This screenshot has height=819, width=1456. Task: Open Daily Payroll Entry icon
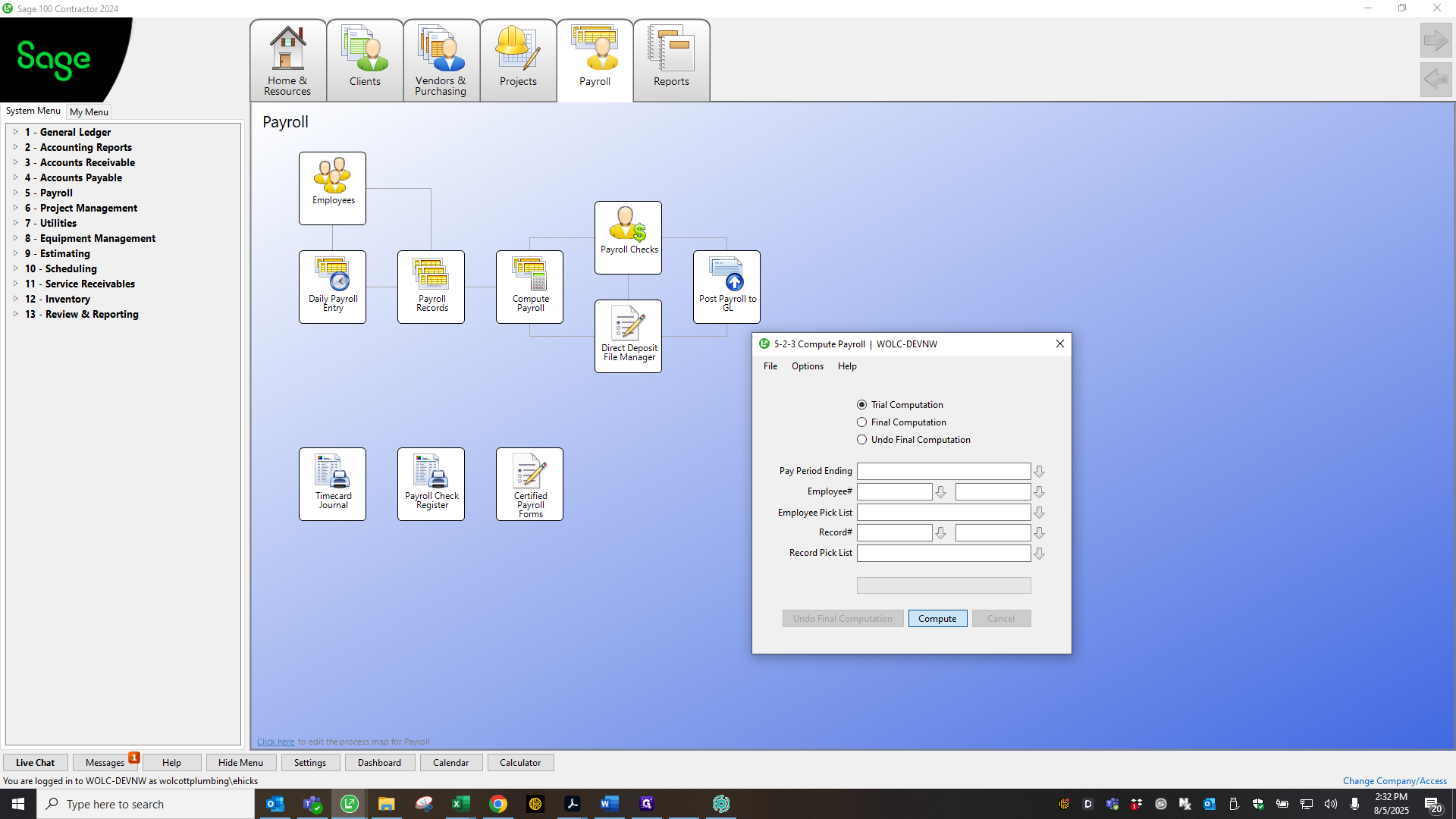click(x=332, y=287)
